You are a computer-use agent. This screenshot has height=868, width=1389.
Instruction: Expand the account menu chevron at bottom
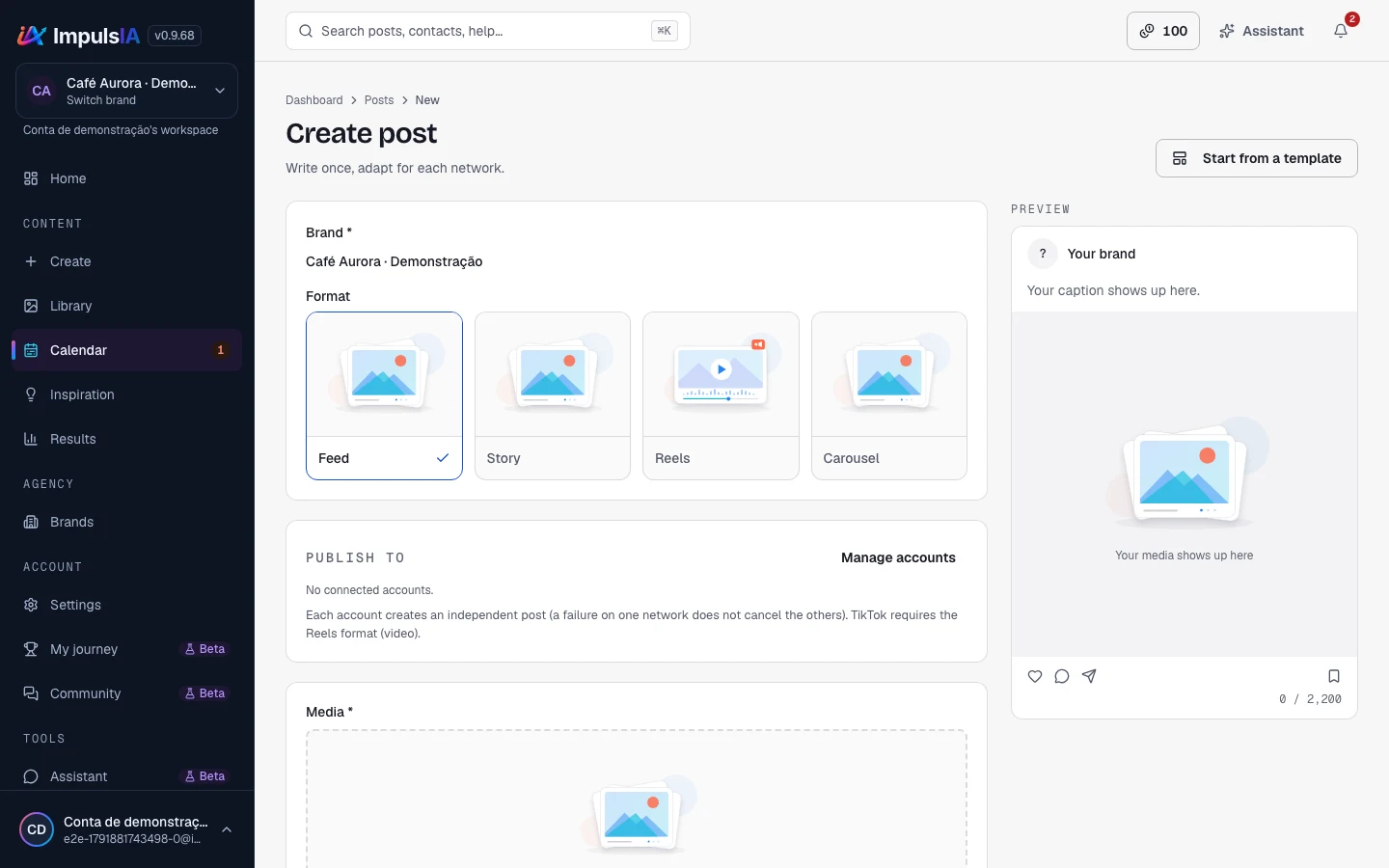click(x=227, y=829)
